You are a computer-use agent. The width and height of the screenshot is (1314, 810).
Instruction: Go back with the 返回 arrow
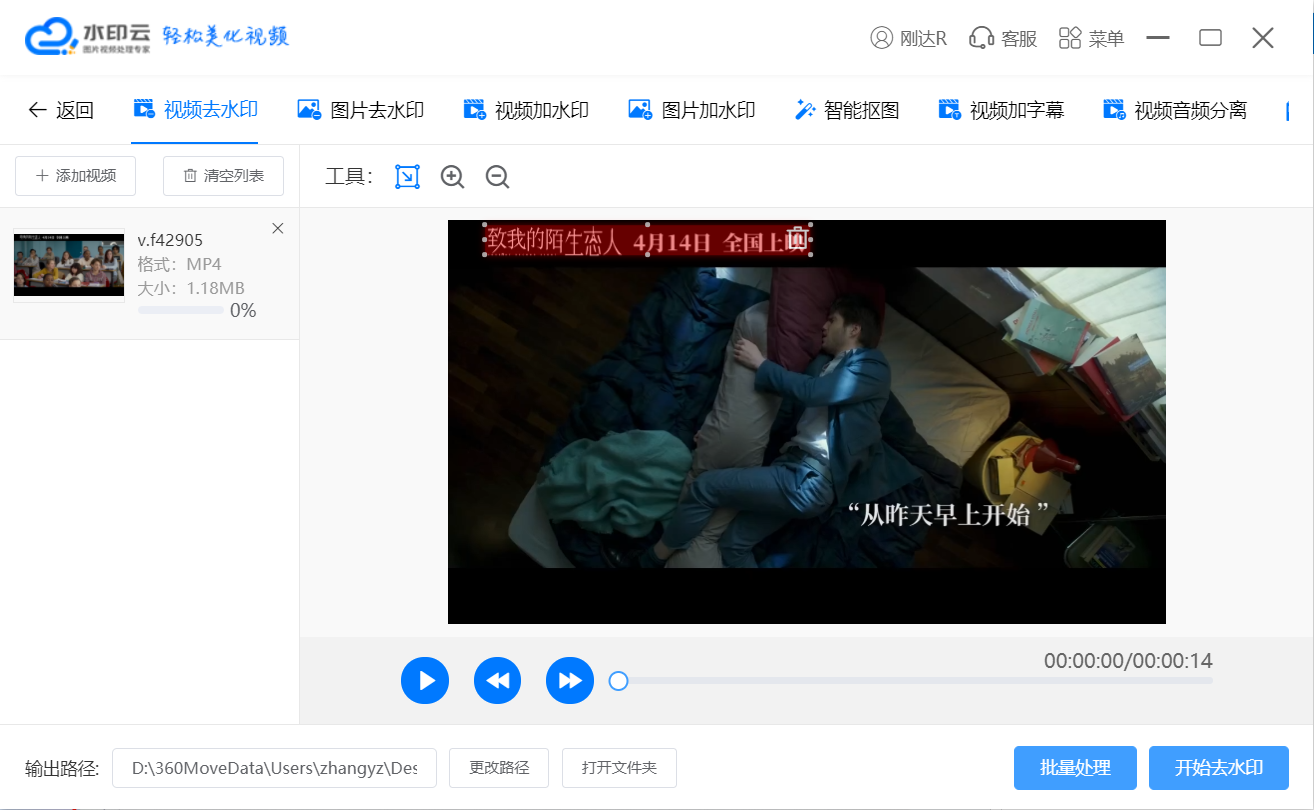coord(60,110)
